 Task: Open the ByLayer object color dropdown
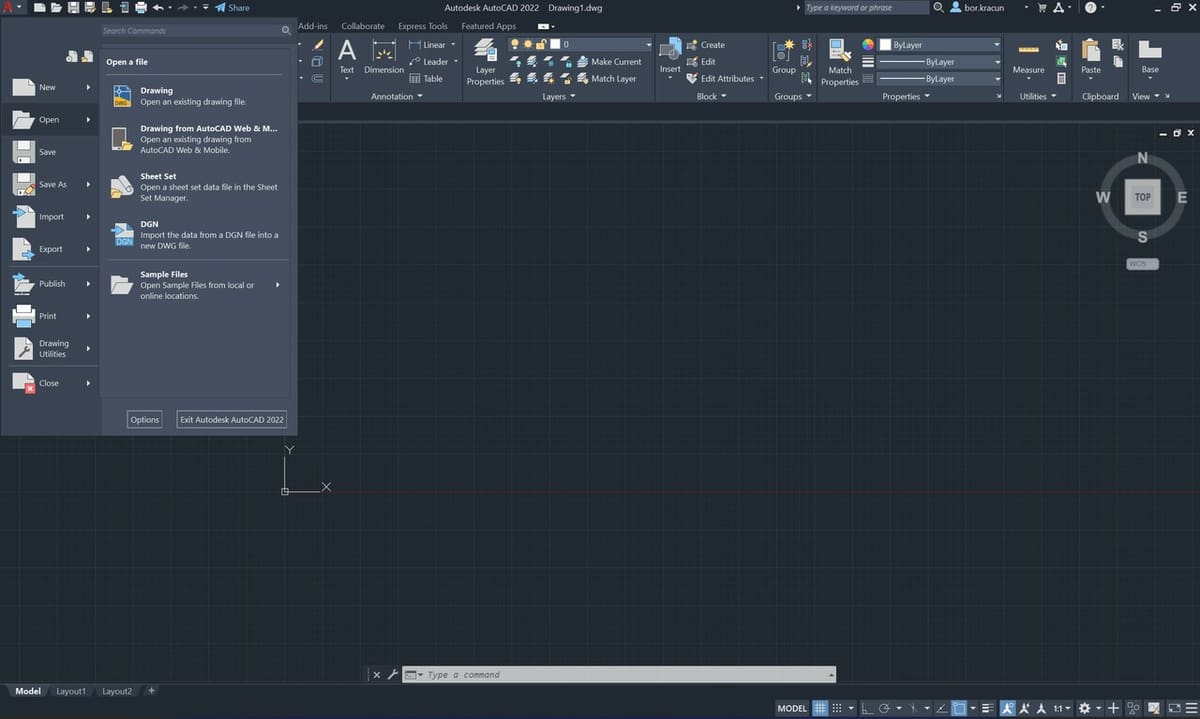coord(940,45)
